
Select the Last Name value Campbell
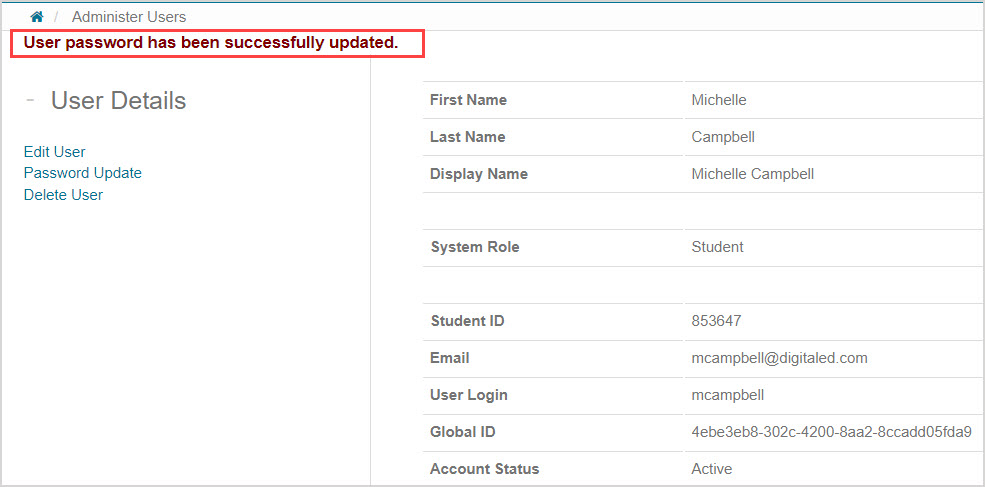[722, 137]
